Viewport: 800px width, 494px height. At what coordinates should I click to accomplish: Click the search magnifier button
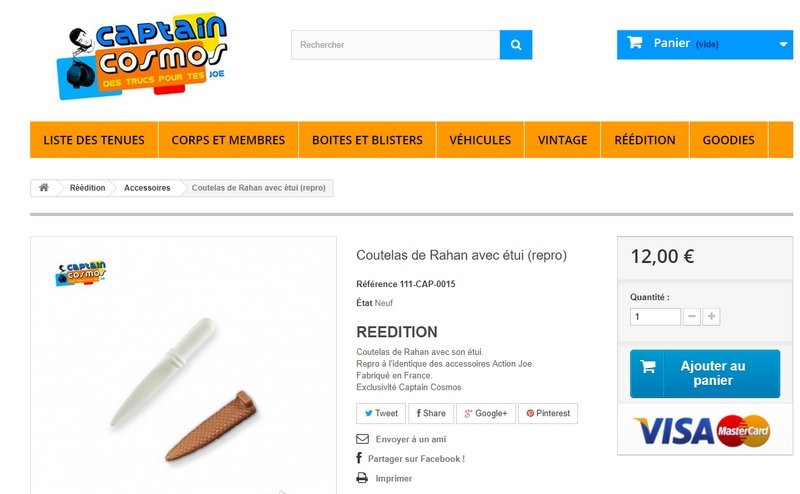point(516,45)
